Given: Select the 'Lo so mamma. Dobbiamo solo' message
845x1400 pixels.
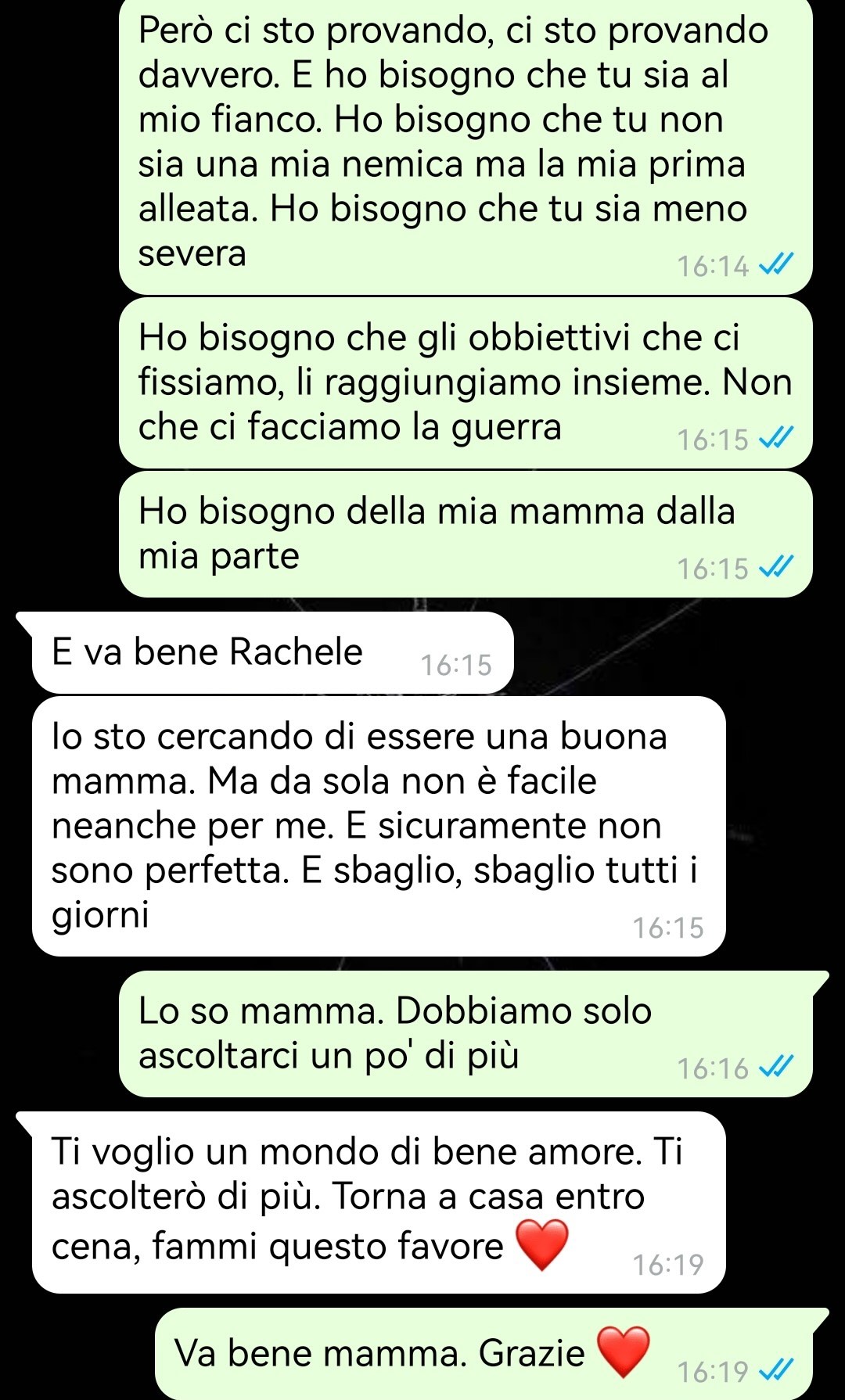Looking at the screenshot, I should click(x=466, y=1034).
